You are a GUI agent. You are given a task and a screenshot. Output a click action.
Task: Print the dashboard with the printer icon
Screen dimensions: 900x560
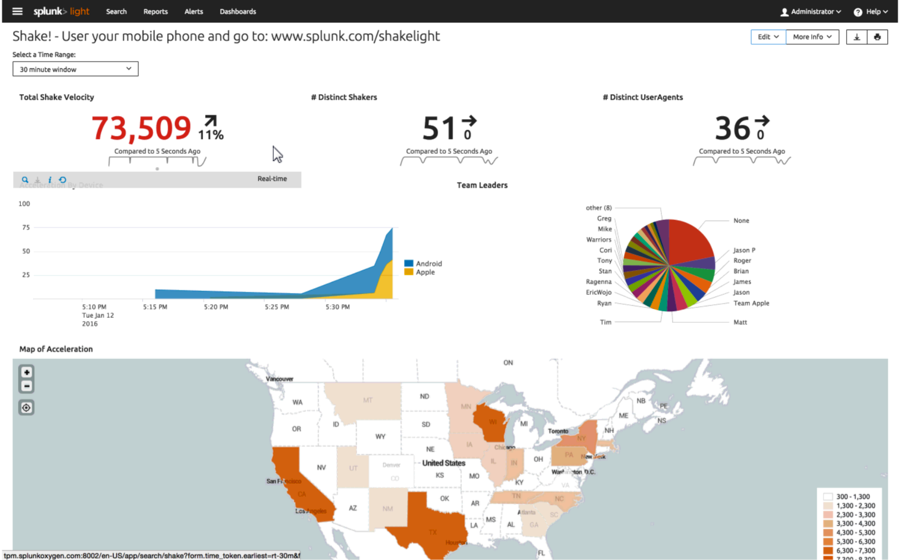tap(877, 37)
